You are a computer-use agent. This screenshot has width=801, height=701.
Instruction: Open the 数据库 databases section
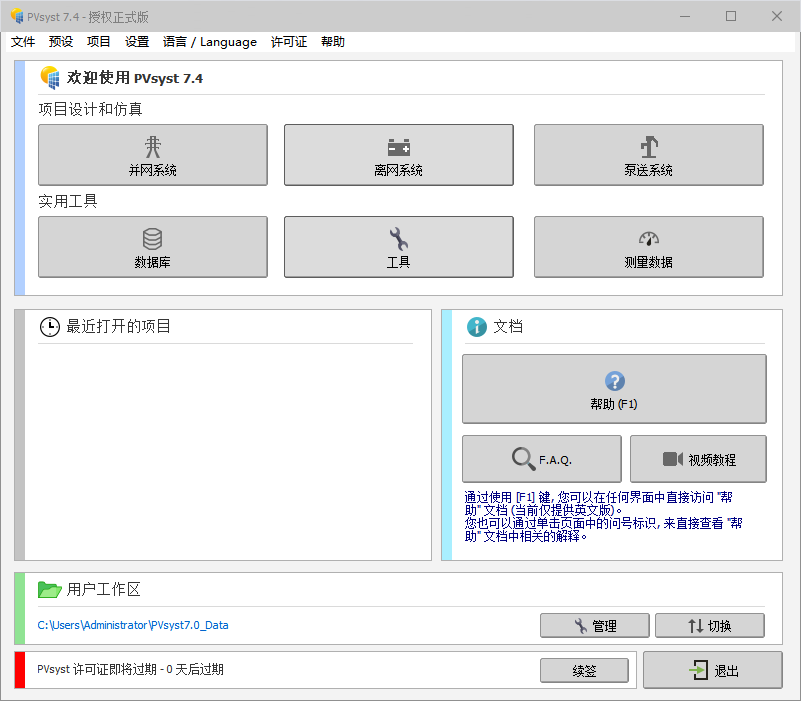(153, 247)
